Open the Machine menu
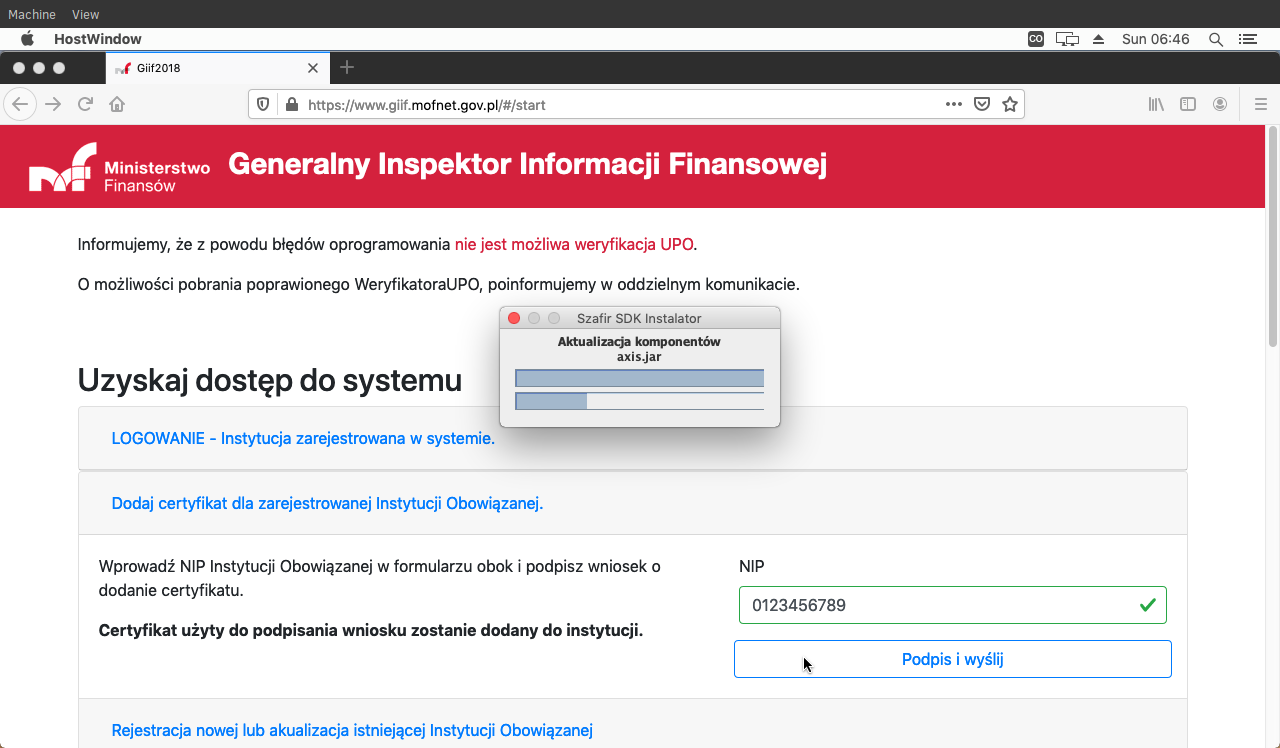 click(32, 14)
